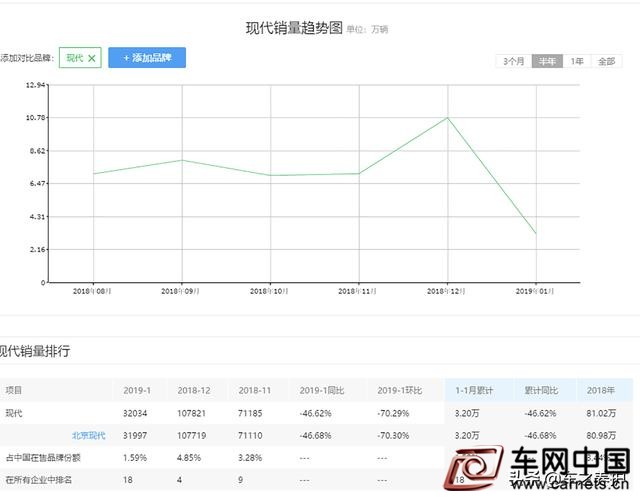640x501 pixels.
Task: Click the 现代销量趋势图 chart title
Action: click(x=294, y=28)
